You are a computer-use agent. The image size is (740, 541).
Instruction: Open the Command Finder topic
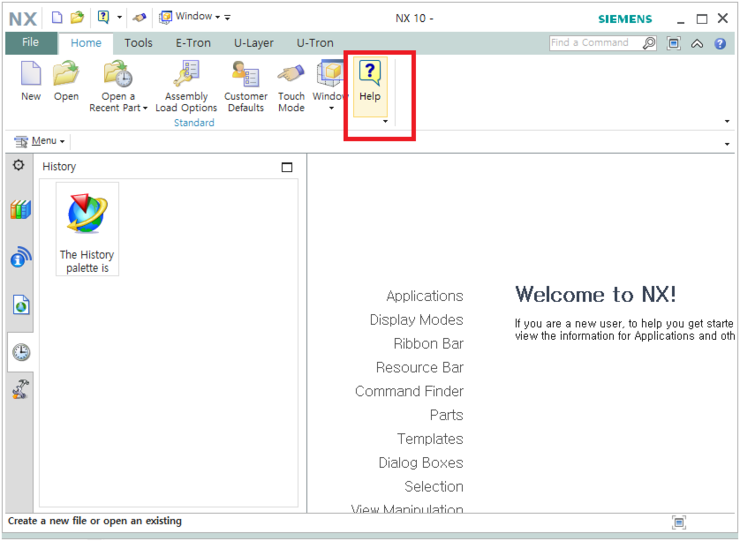409,391
